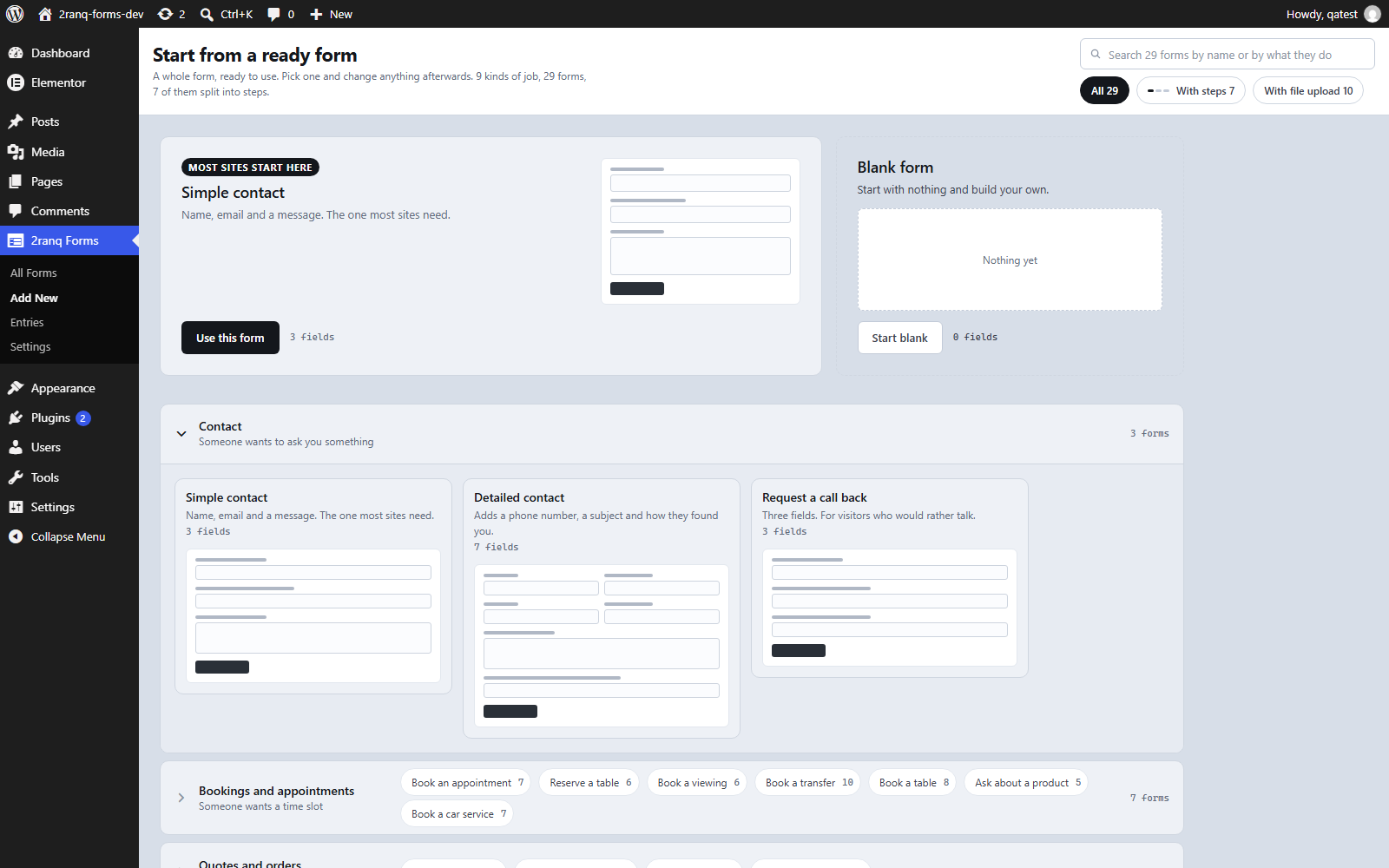The width and height of the screenshot is (1389, 868).
Task: Click the Users icon in sidebar
Action: (16, 447)
